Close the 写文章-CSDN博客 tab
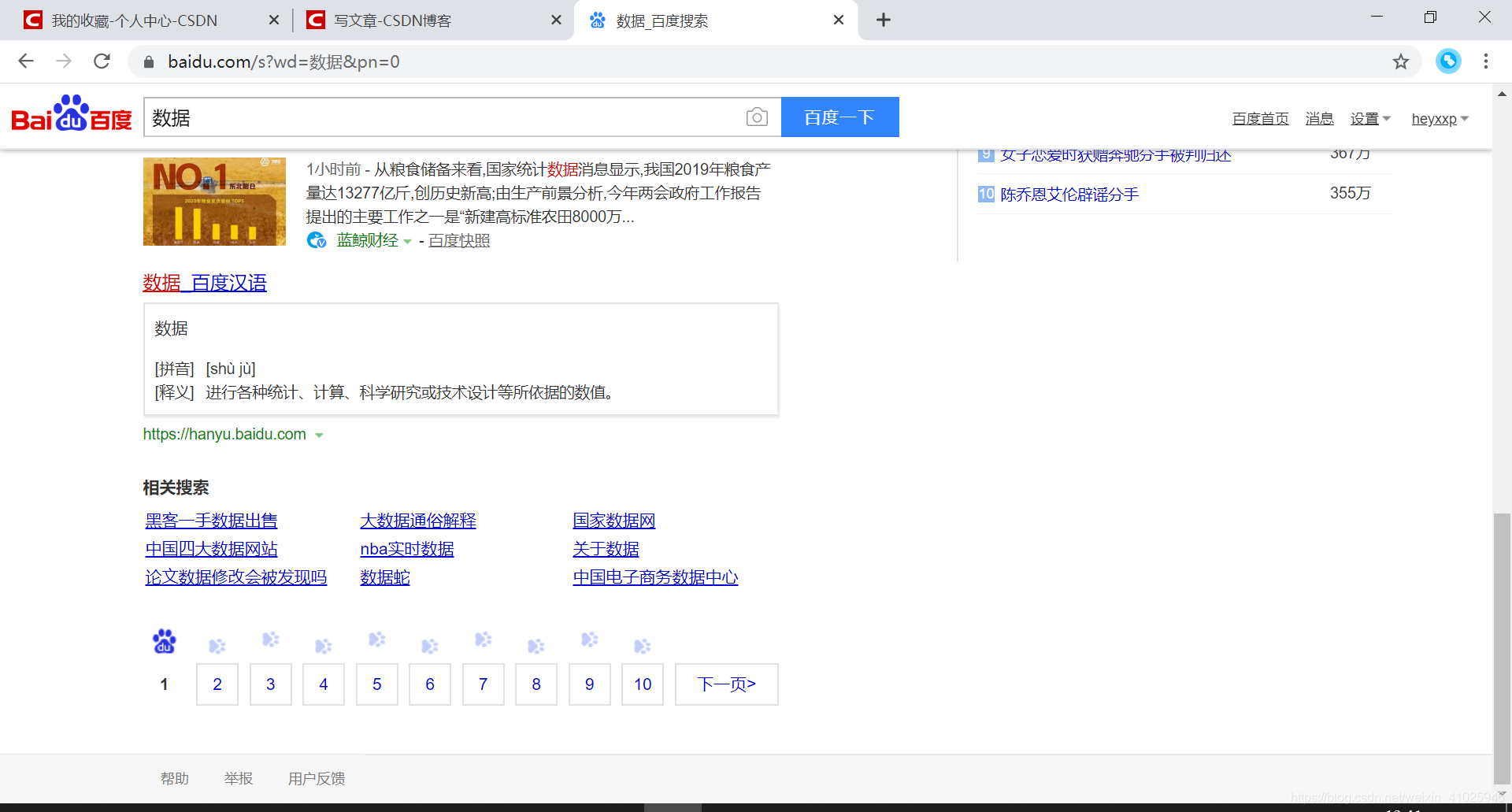This screenshot has width=1512, height=812. [x=556, y=20]
